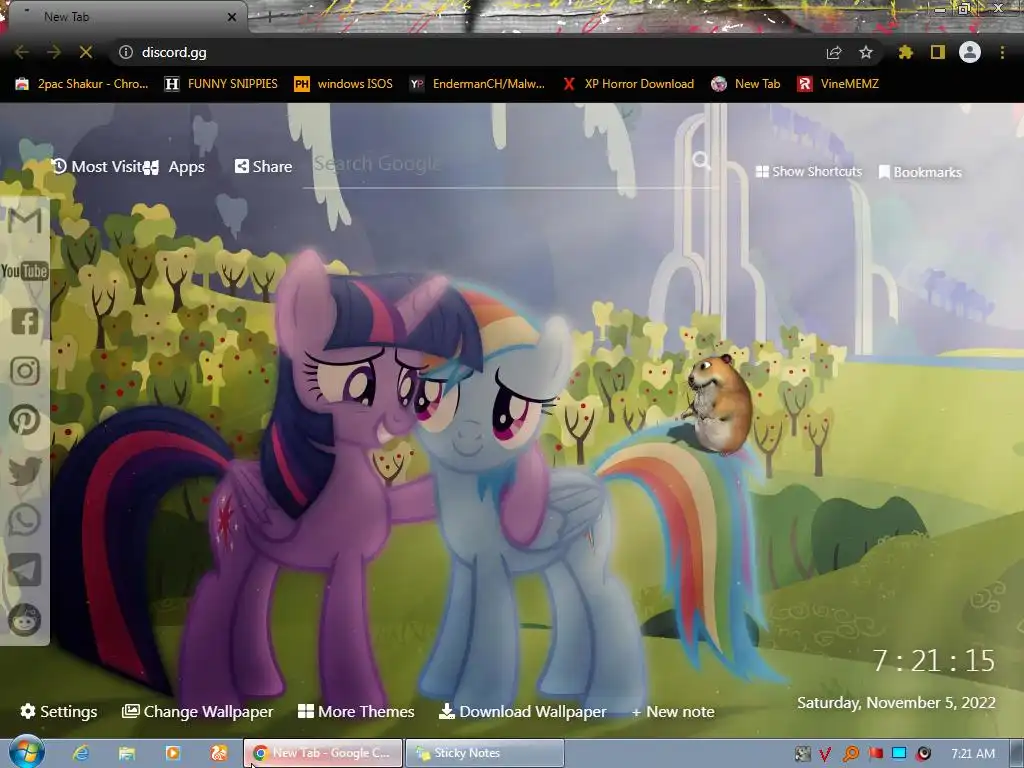Bookmark this tab with the star

click(x=866, y=52)
